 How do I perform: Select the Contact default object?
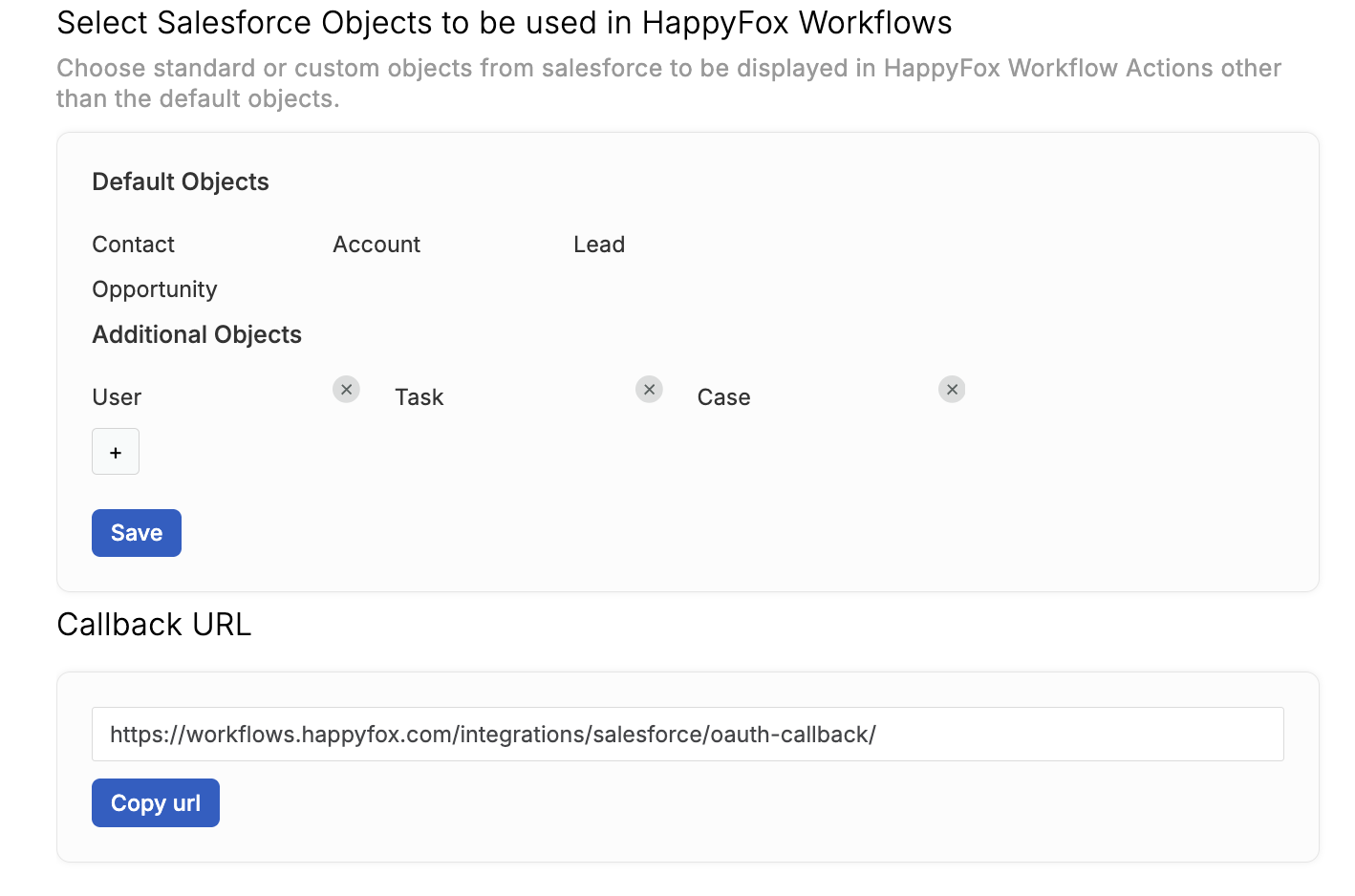click(134, 245)
